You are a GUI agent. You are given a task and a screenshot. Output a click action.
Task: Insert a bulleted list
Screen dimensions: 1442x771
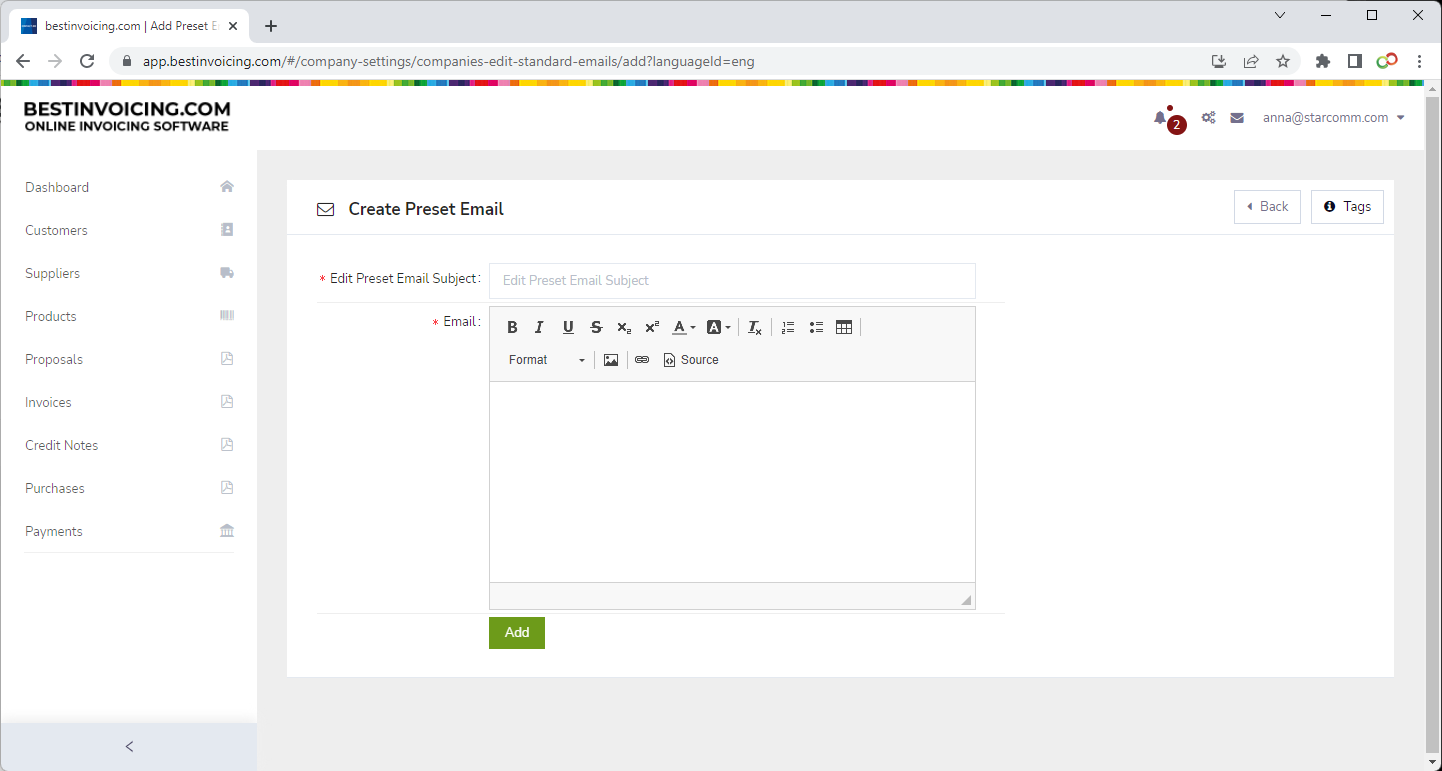click(x=816, y=328)
